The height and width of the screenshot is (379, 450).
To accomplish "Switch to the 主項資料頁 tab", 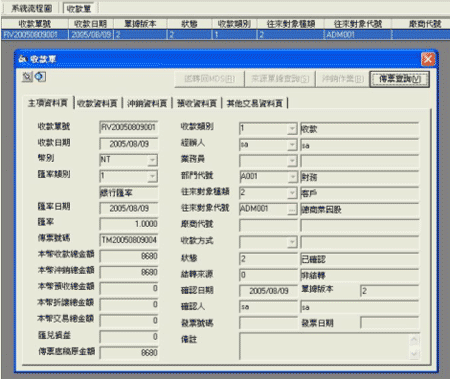I will point(48,103).
